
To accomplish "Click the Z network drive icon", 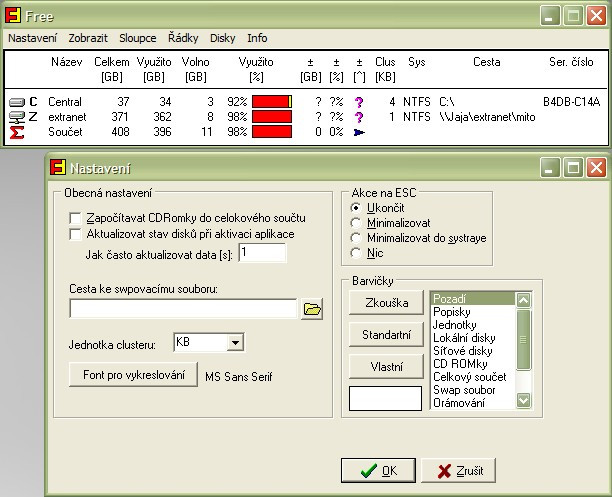I will click(16, 117).
